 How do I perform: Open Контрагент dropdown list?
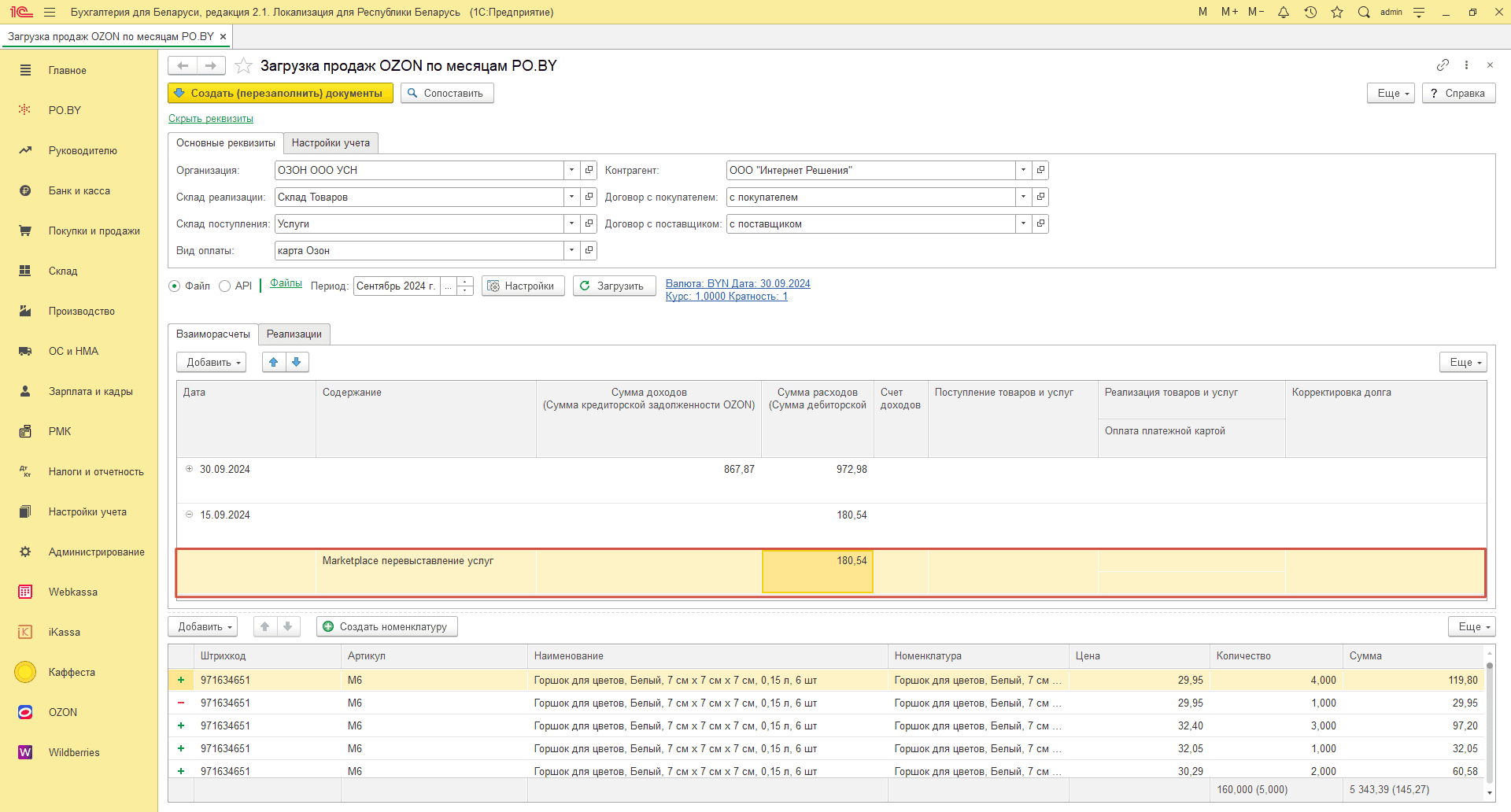1023,170
